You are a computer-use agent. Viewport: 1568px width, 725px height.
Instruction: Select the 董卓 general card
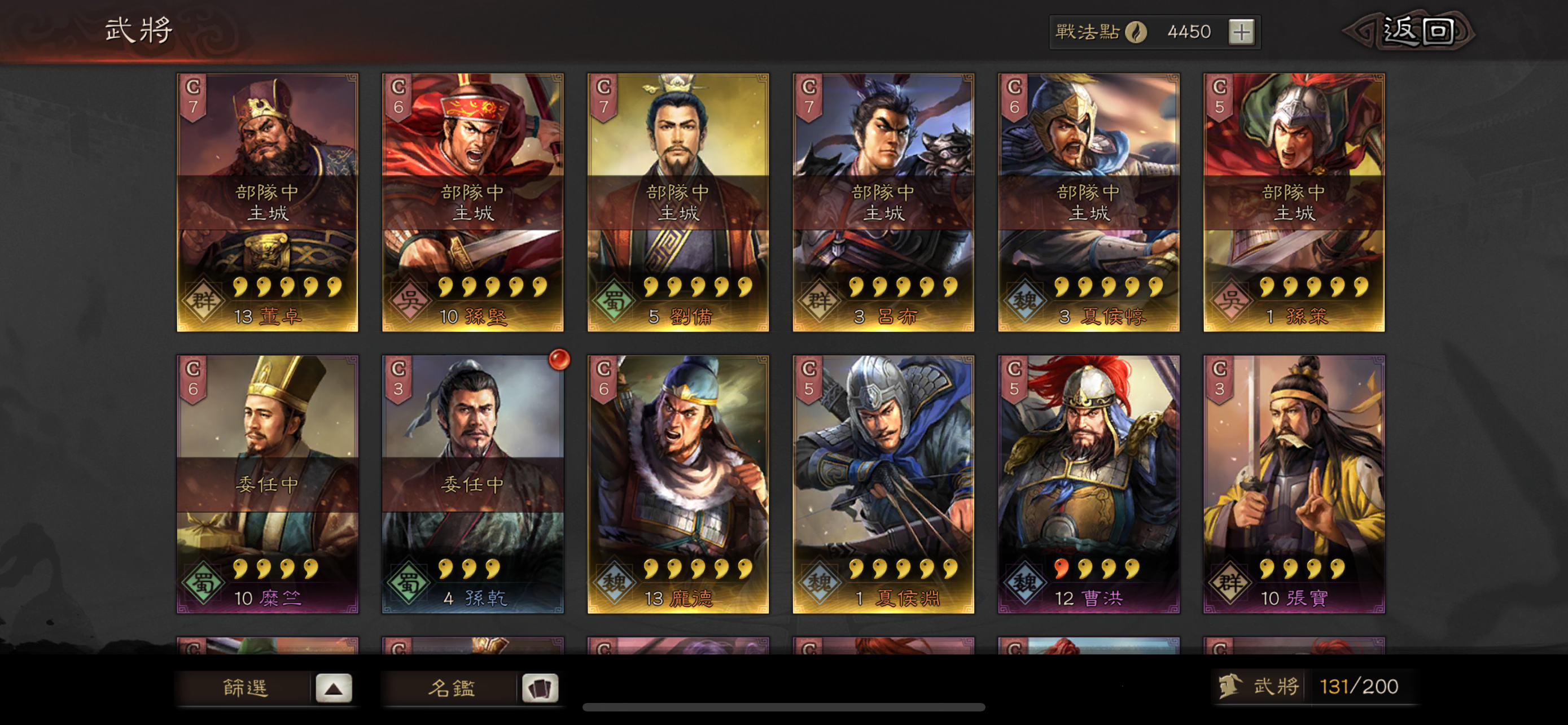pyautogui.click(x=267, y=203)
